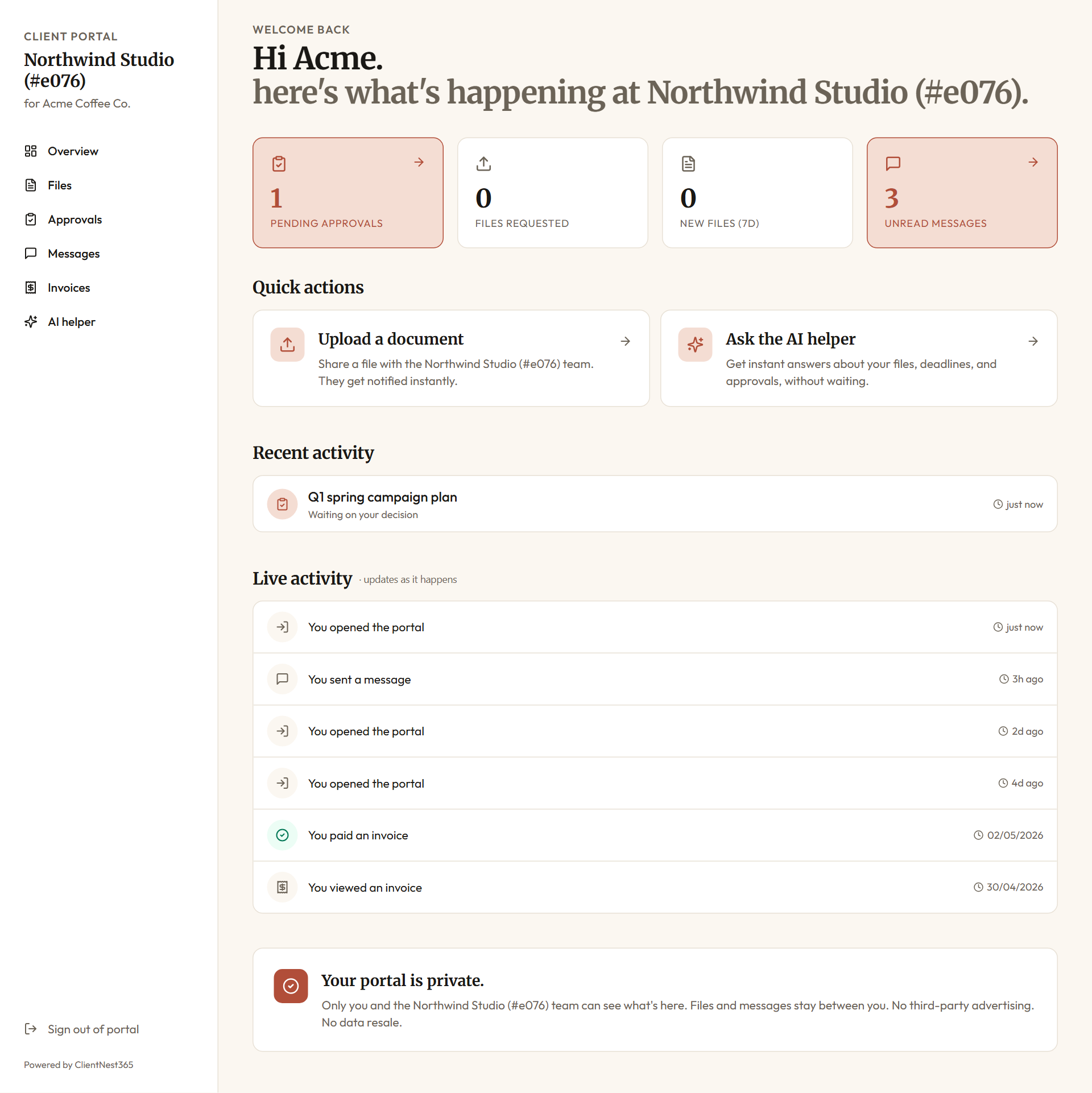This screenshot has height=1093, width=1092.
Task: Click the Messages speech bubble icon in sidebar
Action: (x=31, y=254)
